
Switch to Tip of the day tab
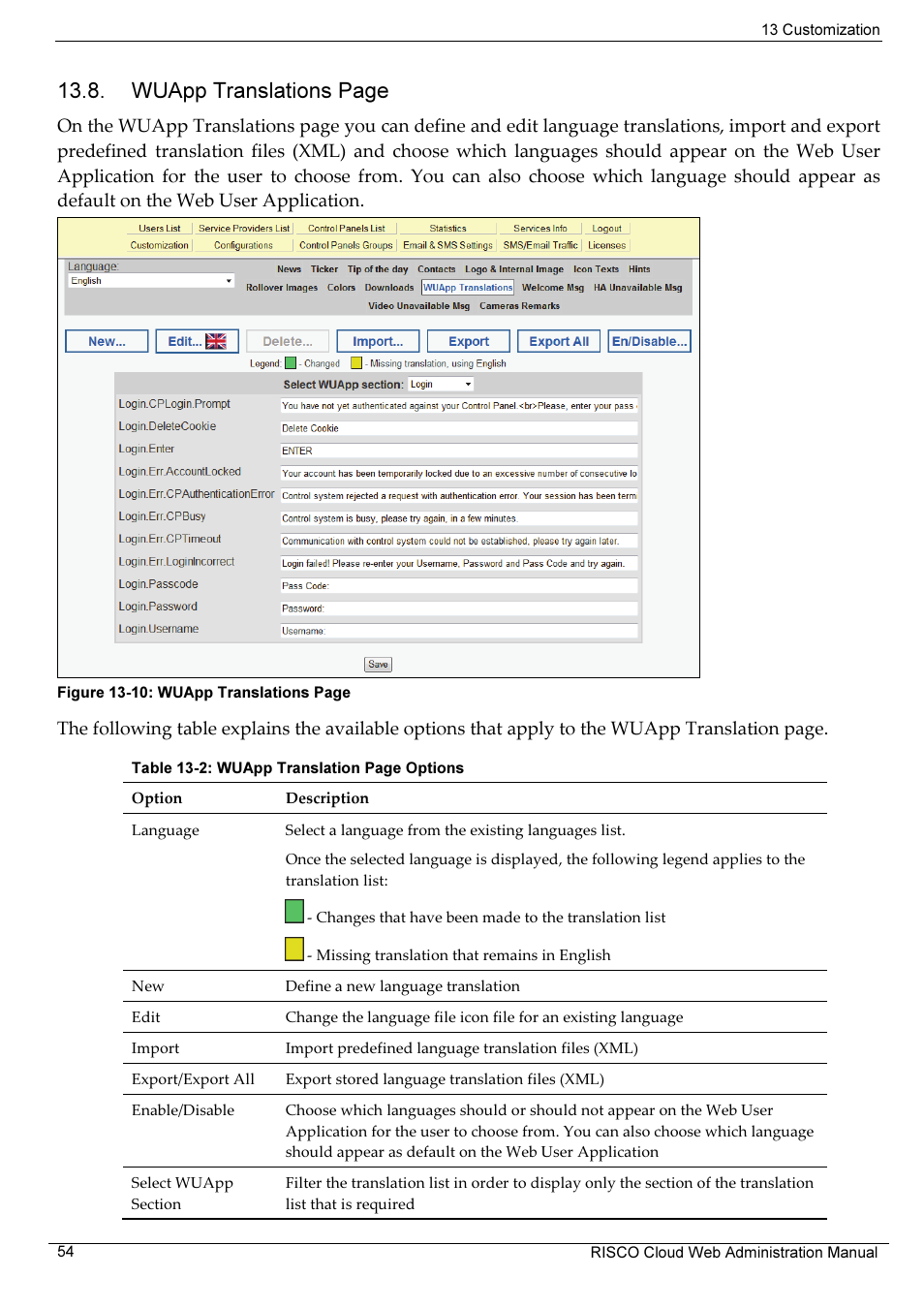pos(378,269)
